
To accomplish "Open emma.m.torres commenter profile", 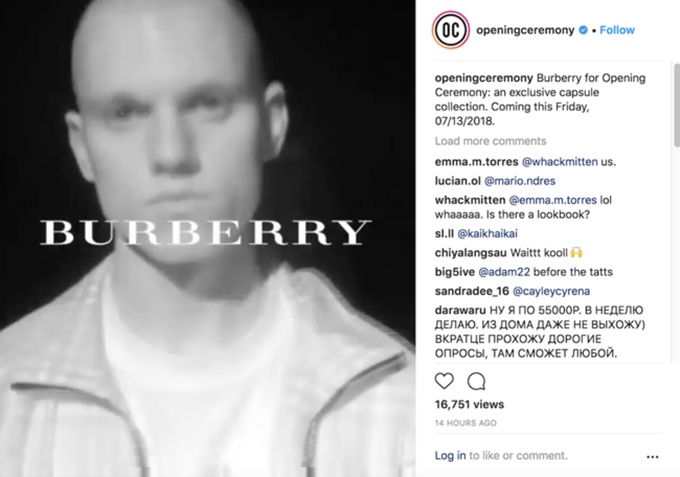I will [x=476, y=162].
